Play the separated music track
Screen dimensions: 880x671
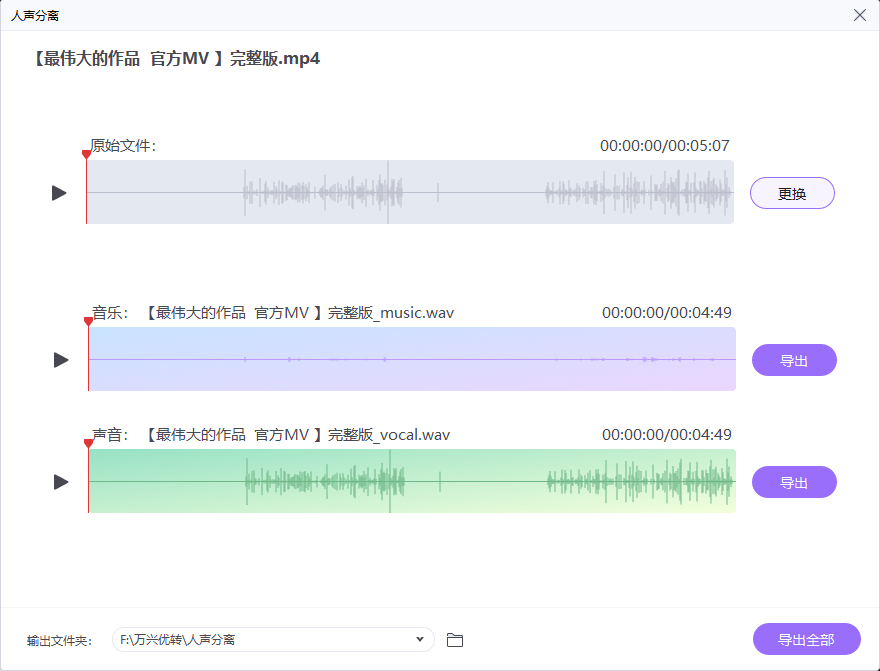click(59, 360)
